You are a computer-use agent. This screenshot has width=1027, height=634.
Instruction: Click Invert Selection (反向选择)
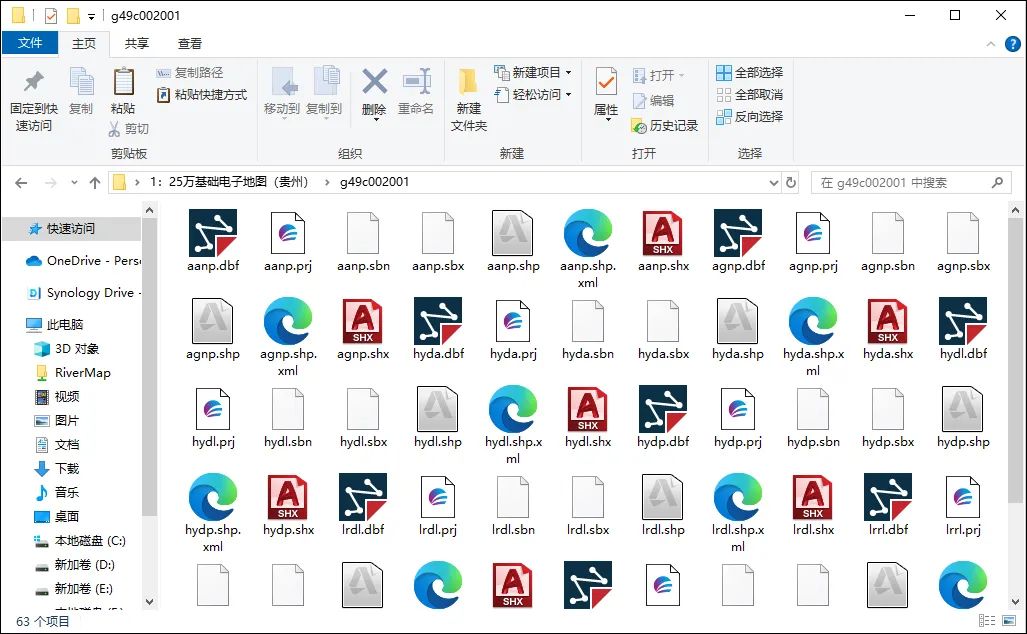[750, 117]
